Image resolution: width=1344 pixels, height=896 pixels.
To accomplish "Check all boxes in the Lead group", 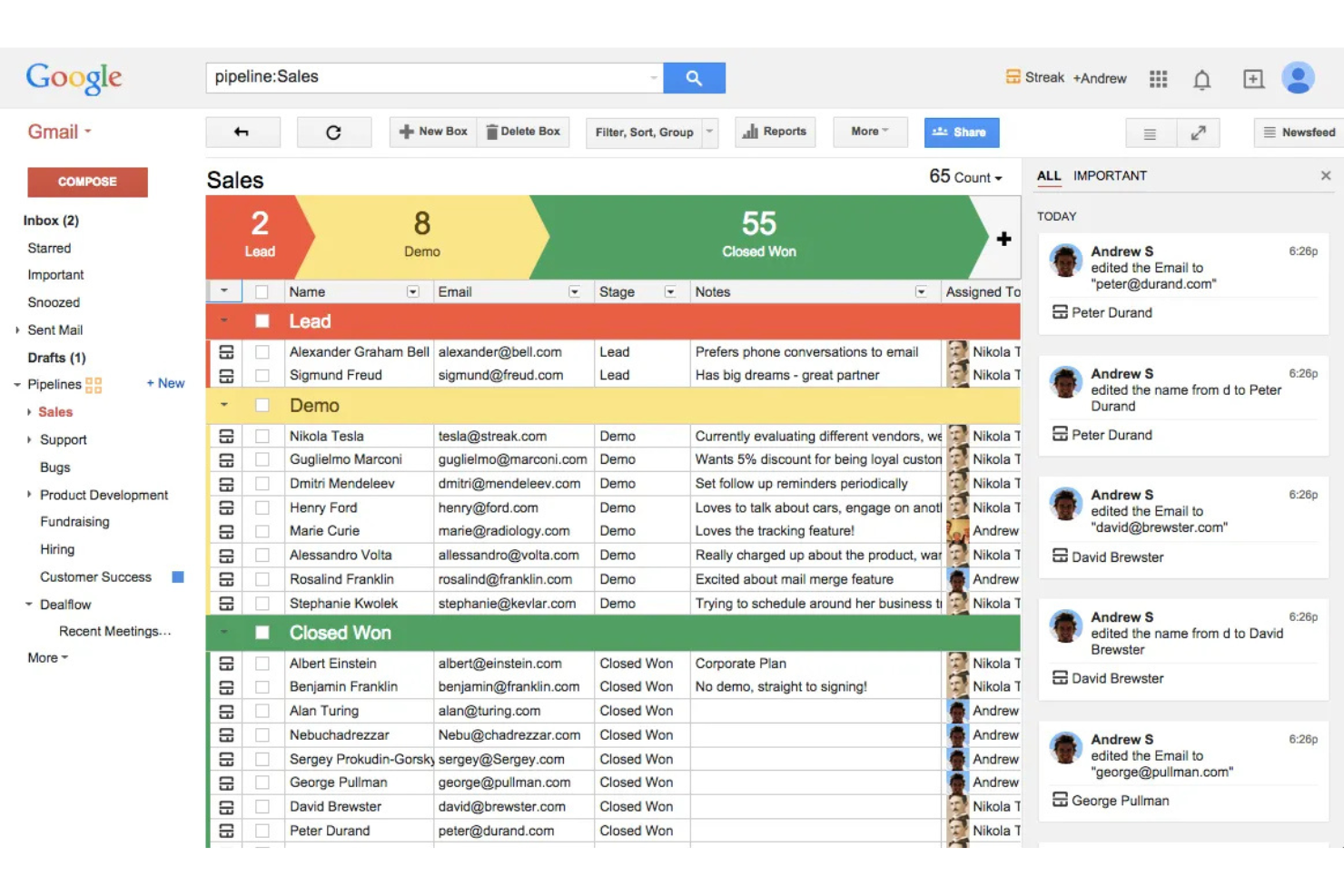I will (262, 321).
